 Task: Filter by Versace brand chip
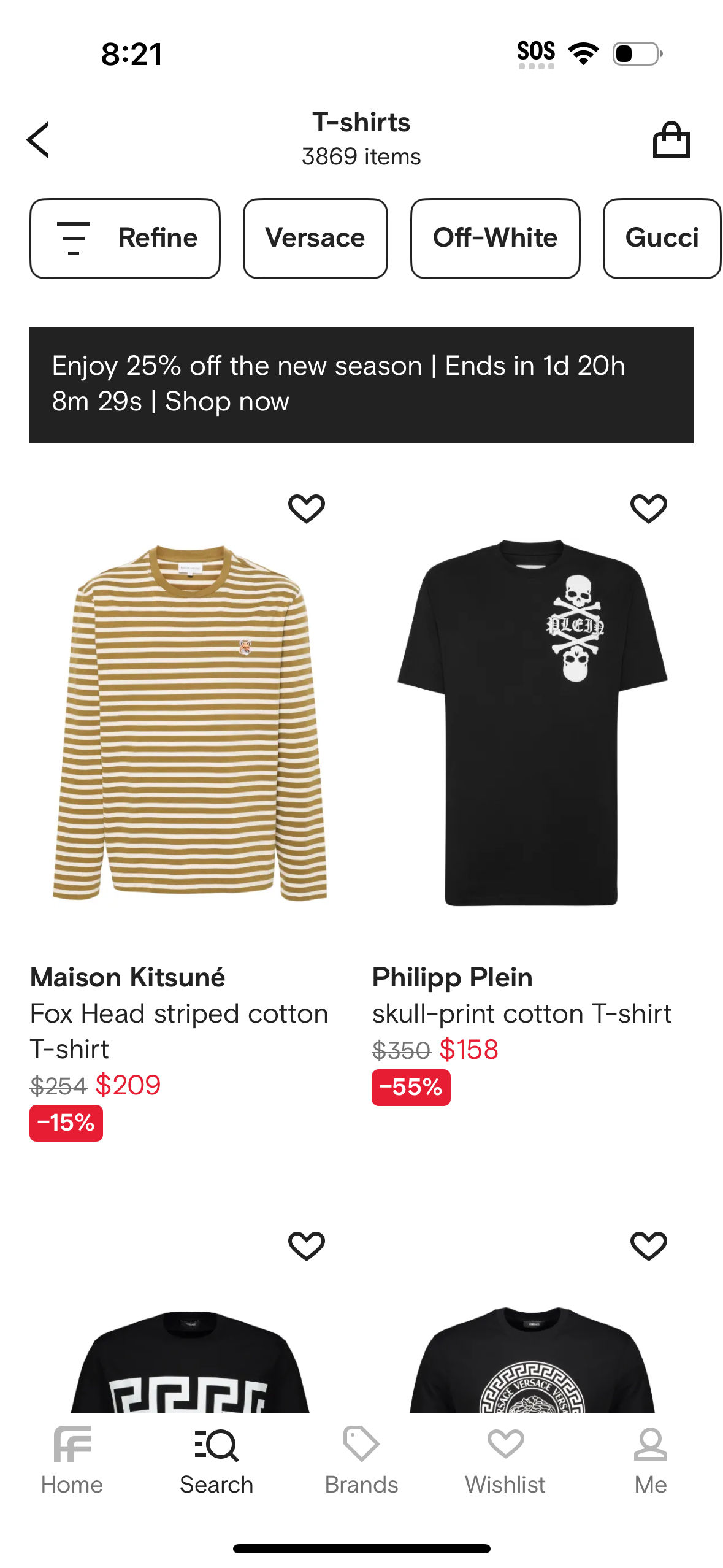[x=315, y=238]
